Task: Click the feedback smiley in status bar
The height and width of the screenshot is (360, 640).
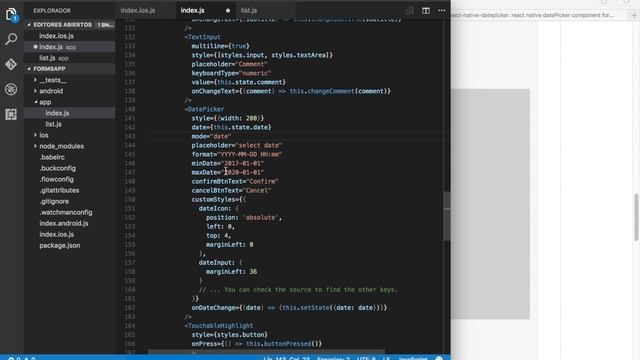Action: point(439,358)
